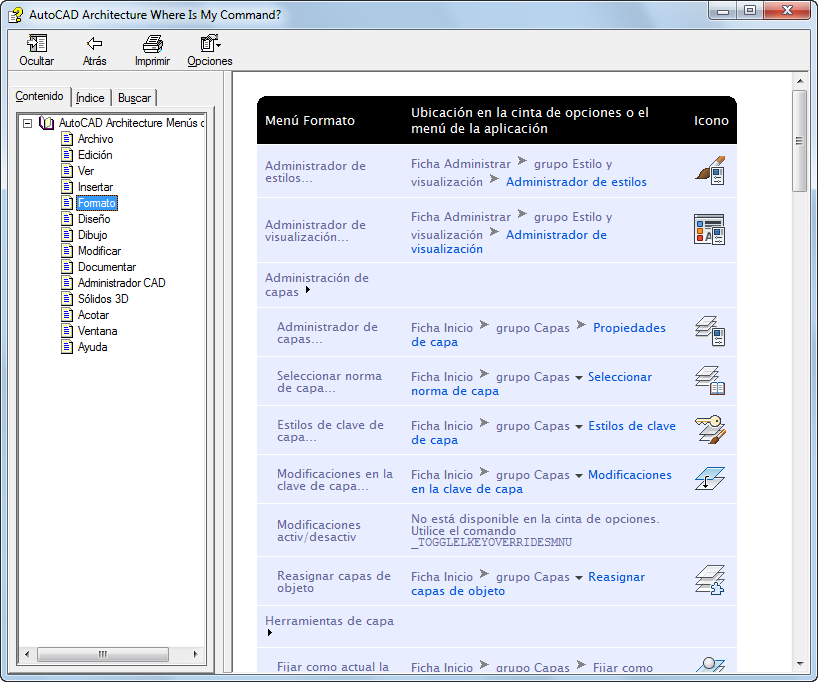Select the Sólidos 3D topic text

click(103, 299)
